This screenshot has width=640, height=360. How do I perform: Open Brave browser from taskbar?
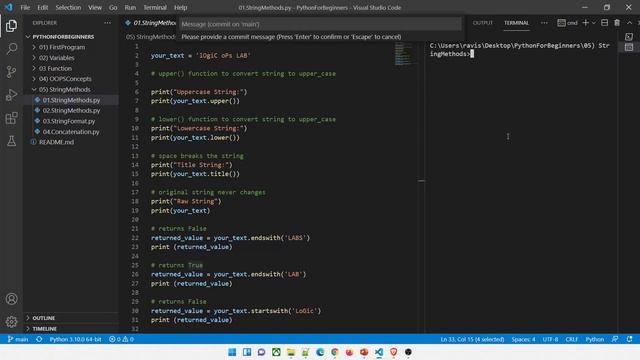pos(393,352)
